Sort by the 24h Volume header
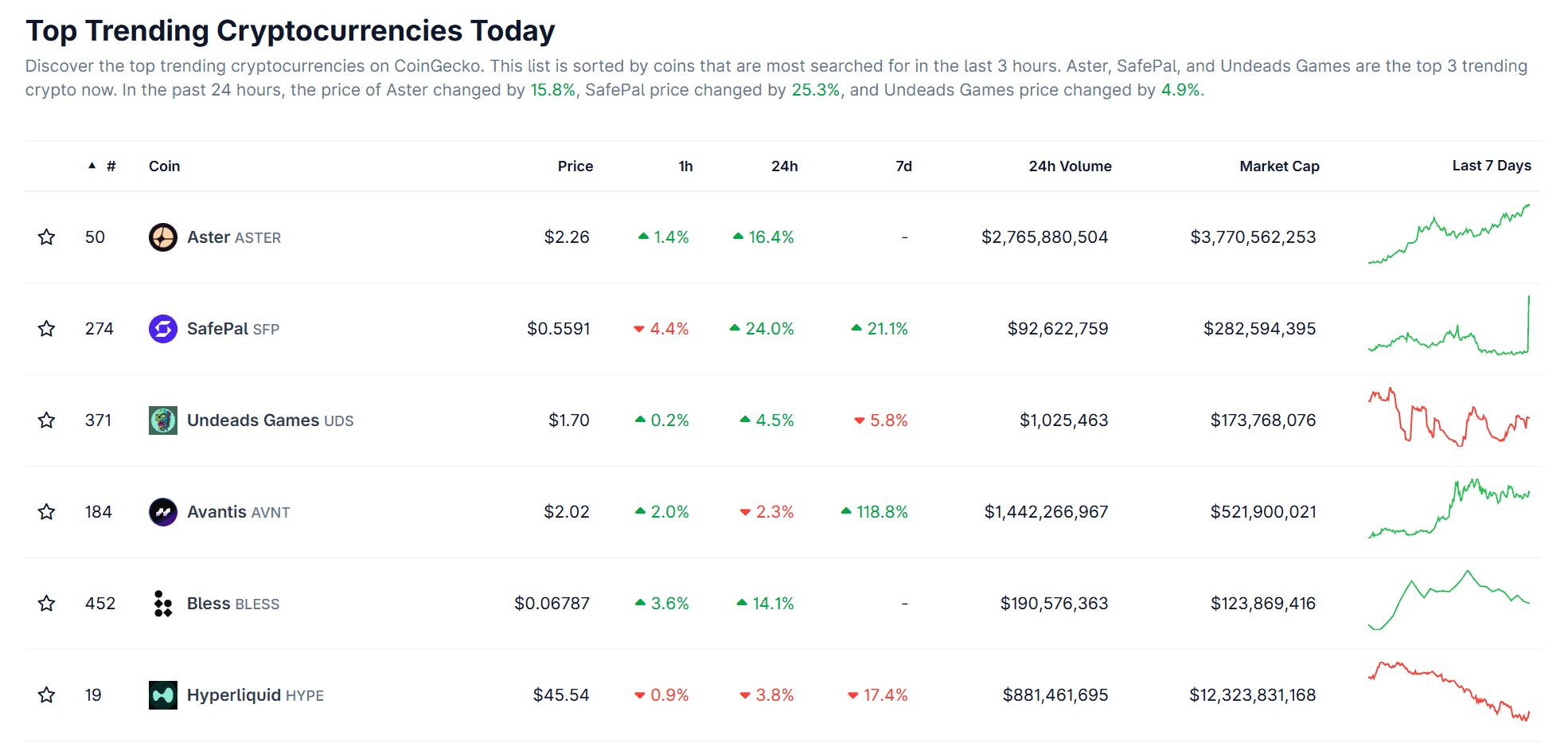Viewport: 1568px width, 747px height. [1070, 166]
